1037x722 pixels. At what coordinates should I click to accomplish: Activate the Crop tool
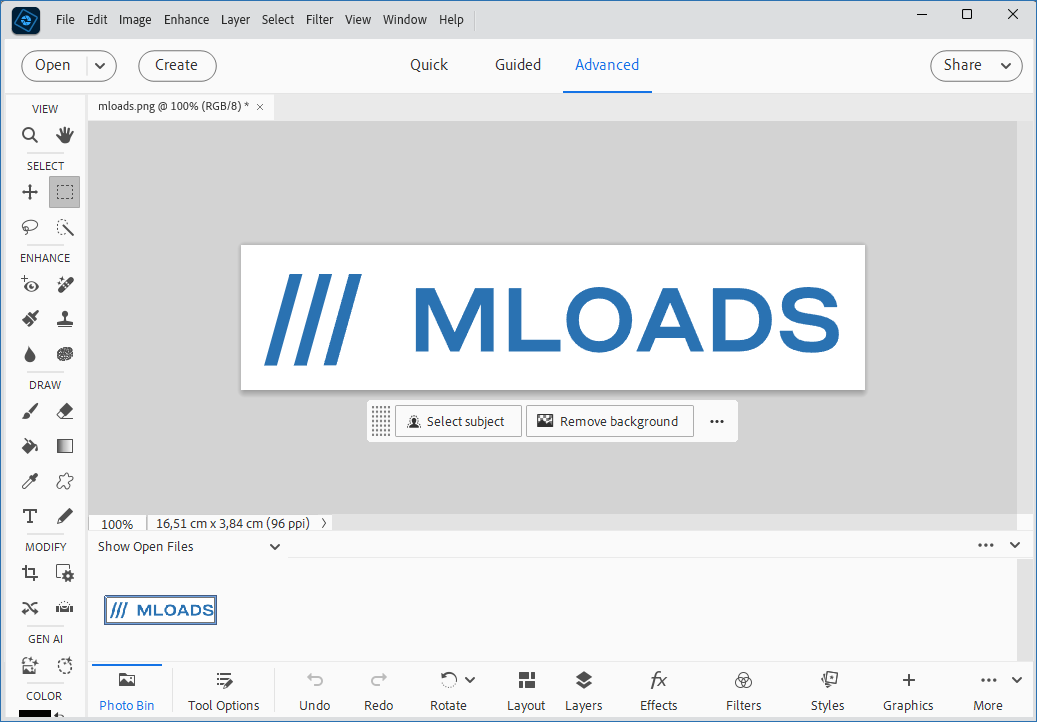[x=30, y=573]
